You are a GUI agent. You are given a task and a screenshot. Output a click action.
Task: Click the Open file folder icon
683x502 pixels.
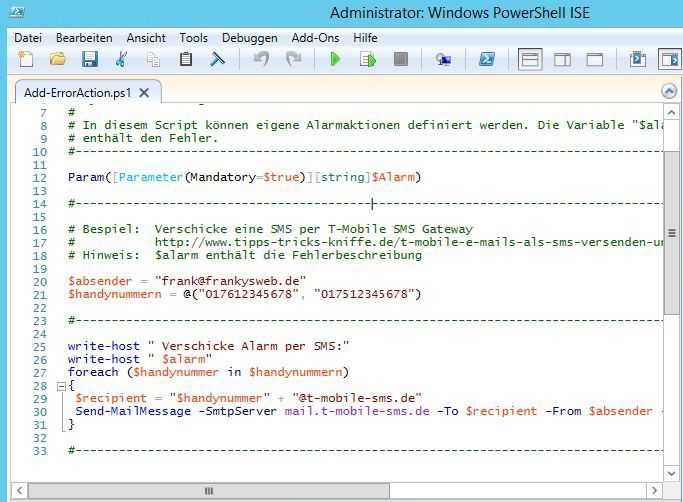pyautogui.click(x=58, y=60)
